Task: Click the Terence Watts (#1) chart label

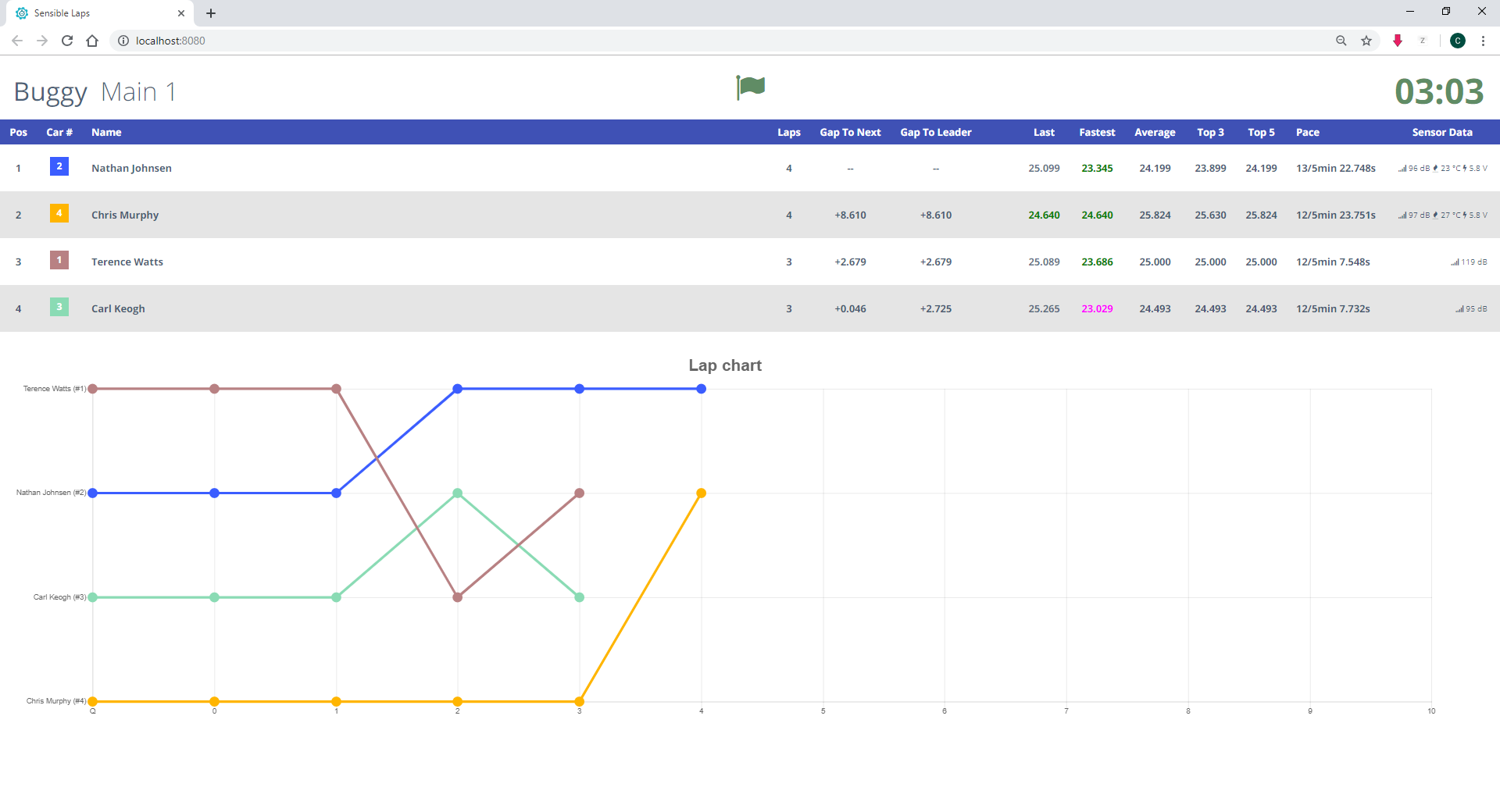Action: (54, 389)
